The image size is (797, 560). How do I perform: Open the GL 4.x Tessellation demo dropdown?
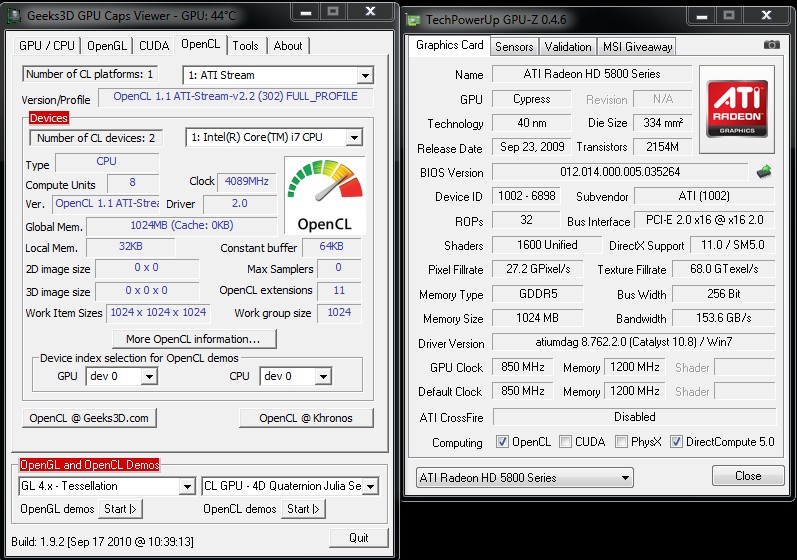click(187, 486)
